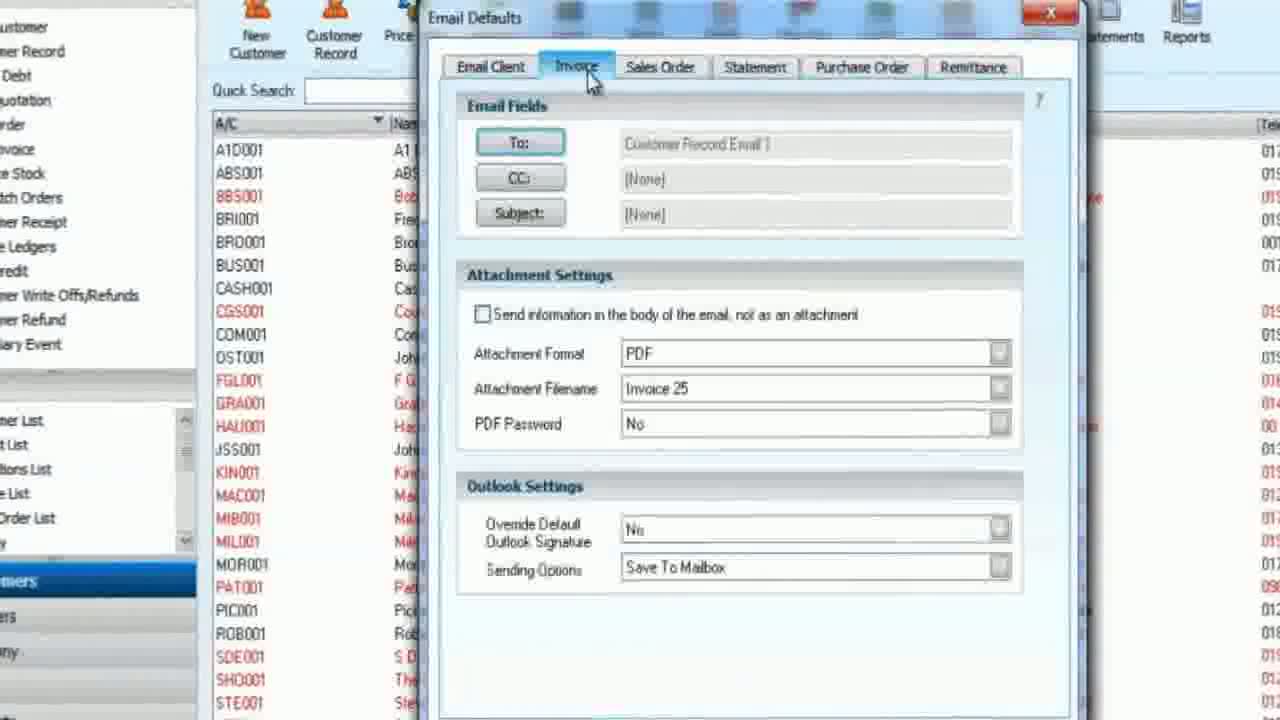Viewport: 1280px width, 720px height.
Task: Click the A/C column sort arrow
Action: [378, 122]
